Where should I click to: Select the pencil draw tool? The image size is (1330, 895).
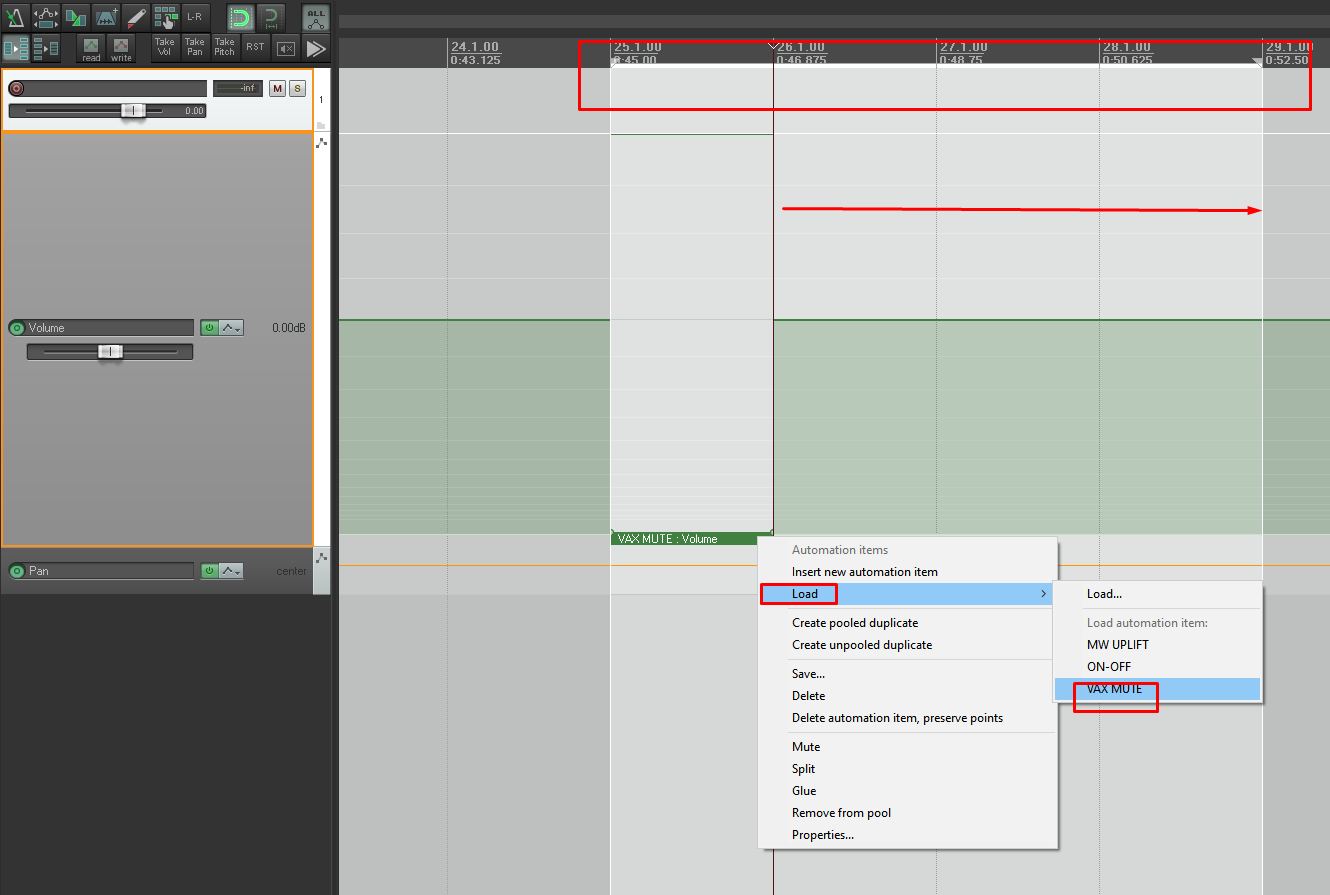(136, 17)
